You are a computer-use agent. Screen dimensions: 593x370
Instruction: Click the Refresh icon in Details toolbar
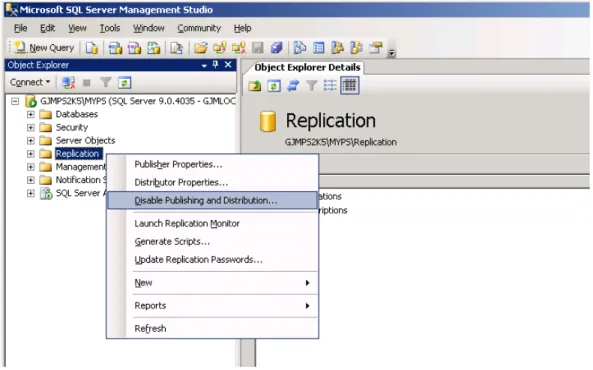coord(274,86)
